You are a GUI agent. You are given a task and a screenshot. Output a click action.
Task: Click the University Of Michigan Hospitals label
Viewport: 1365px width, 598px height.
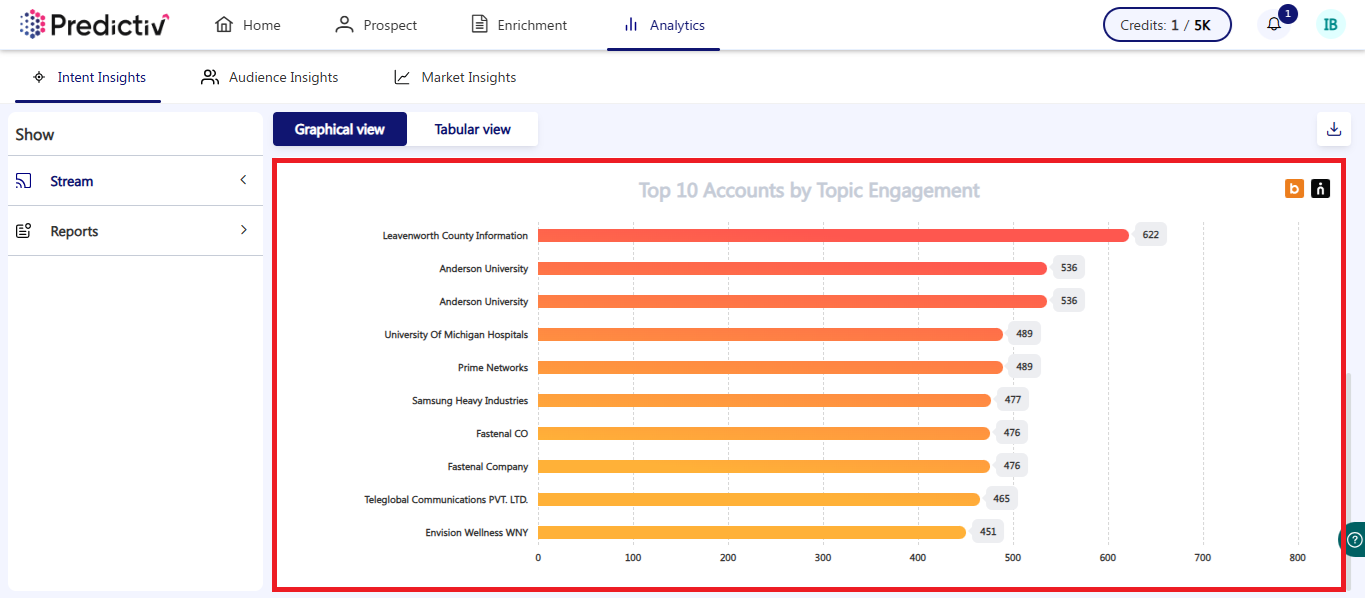coord(456,335)
